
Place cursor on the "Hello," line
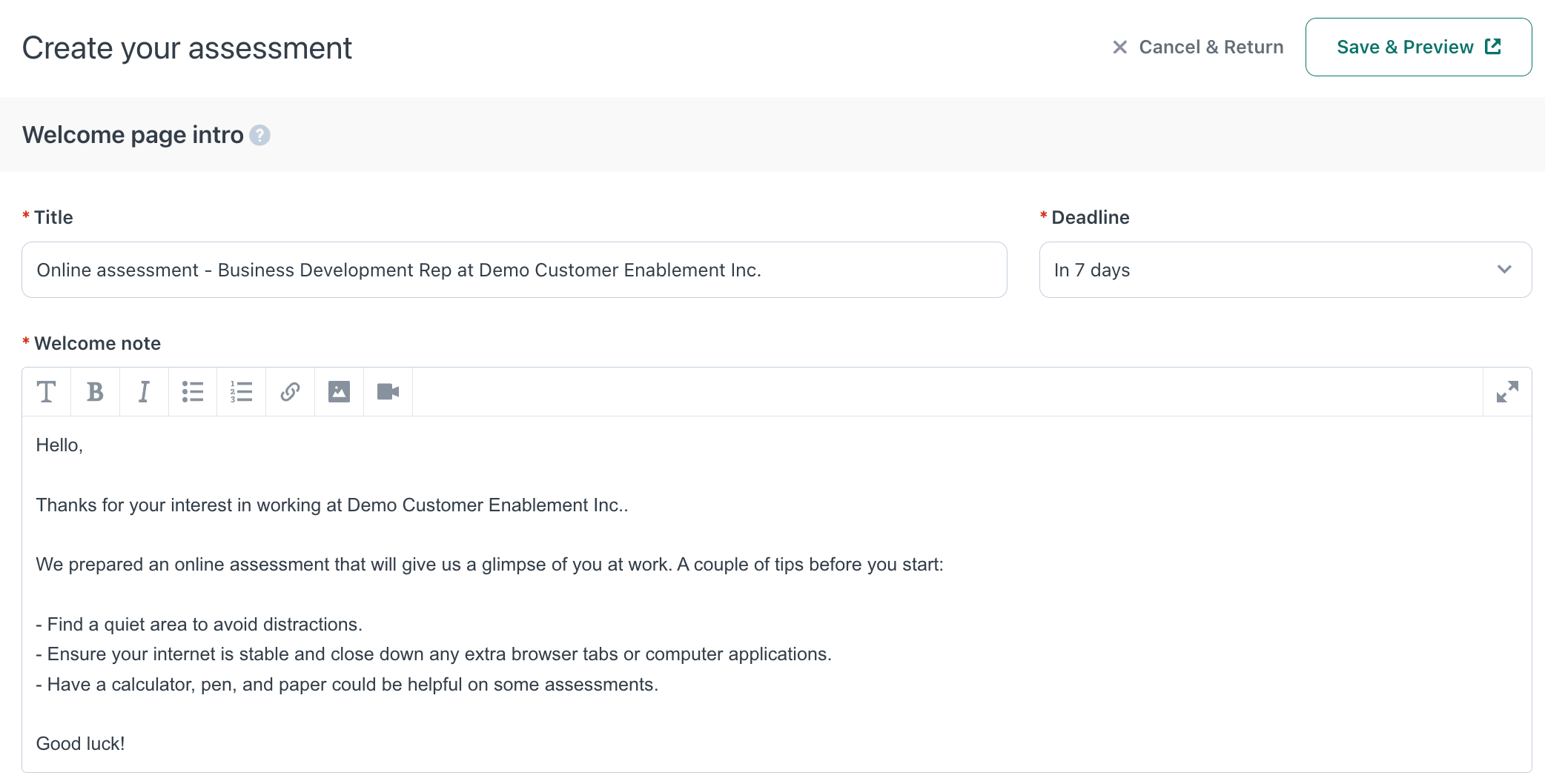tap(59, 445)
